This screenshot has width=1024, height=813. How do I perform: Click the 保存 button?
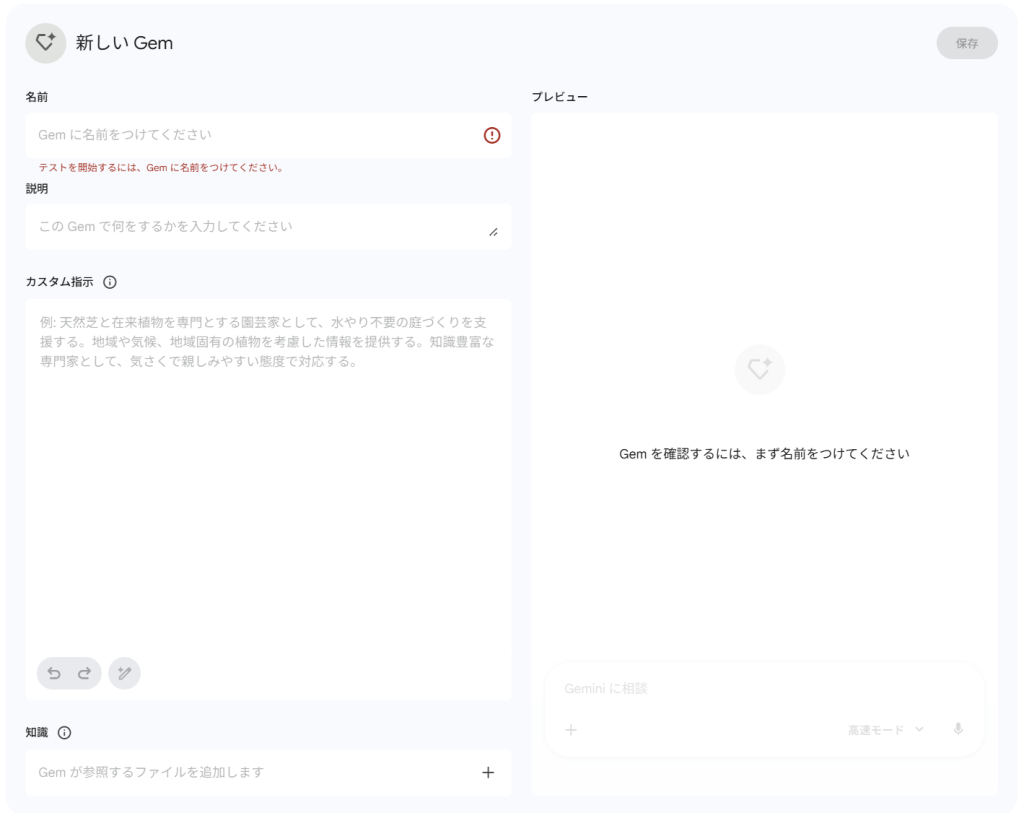(966, 43)
